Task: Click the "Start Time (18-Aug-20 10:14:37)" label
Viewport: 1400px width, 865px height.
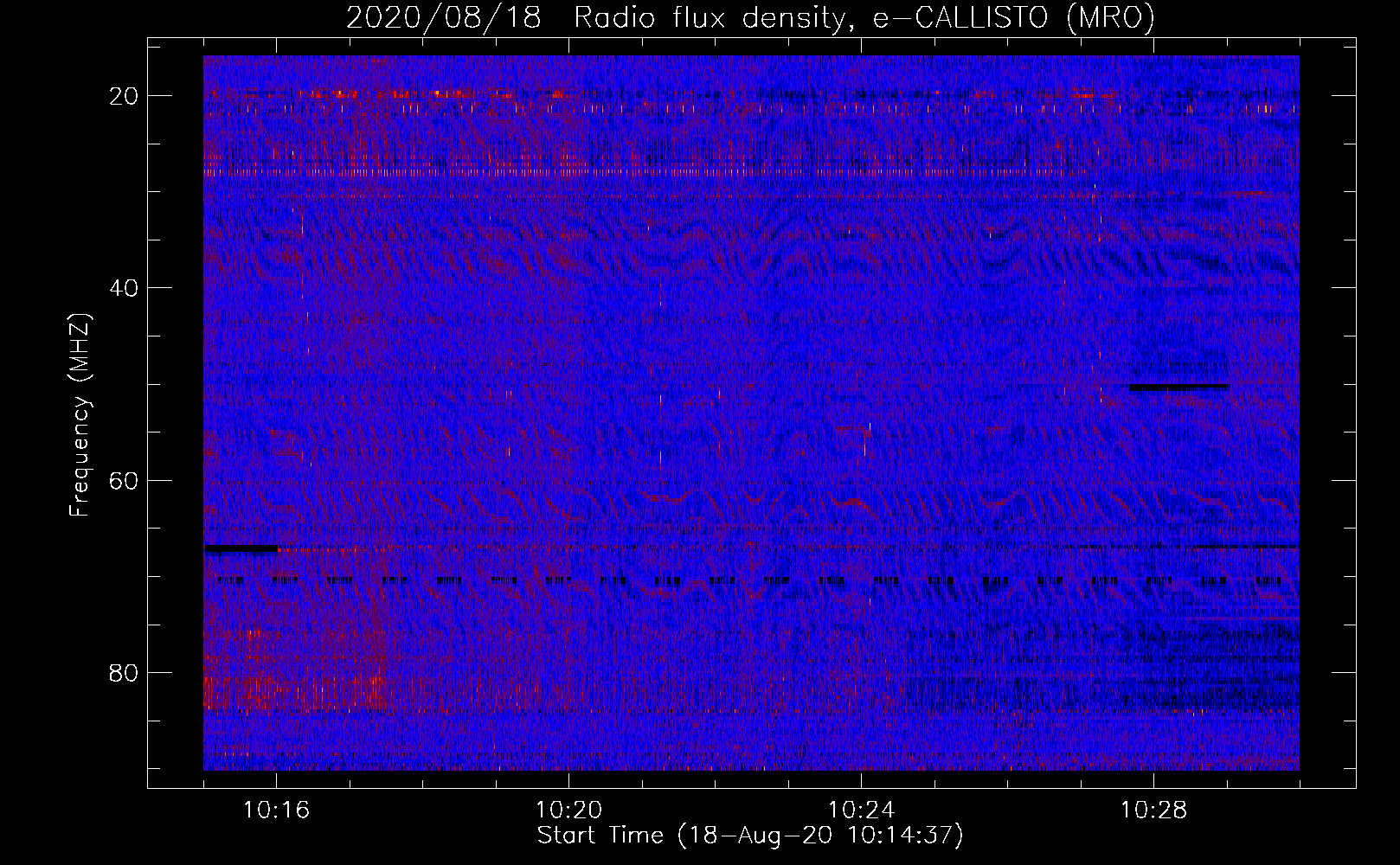Action: pos(750,836)
